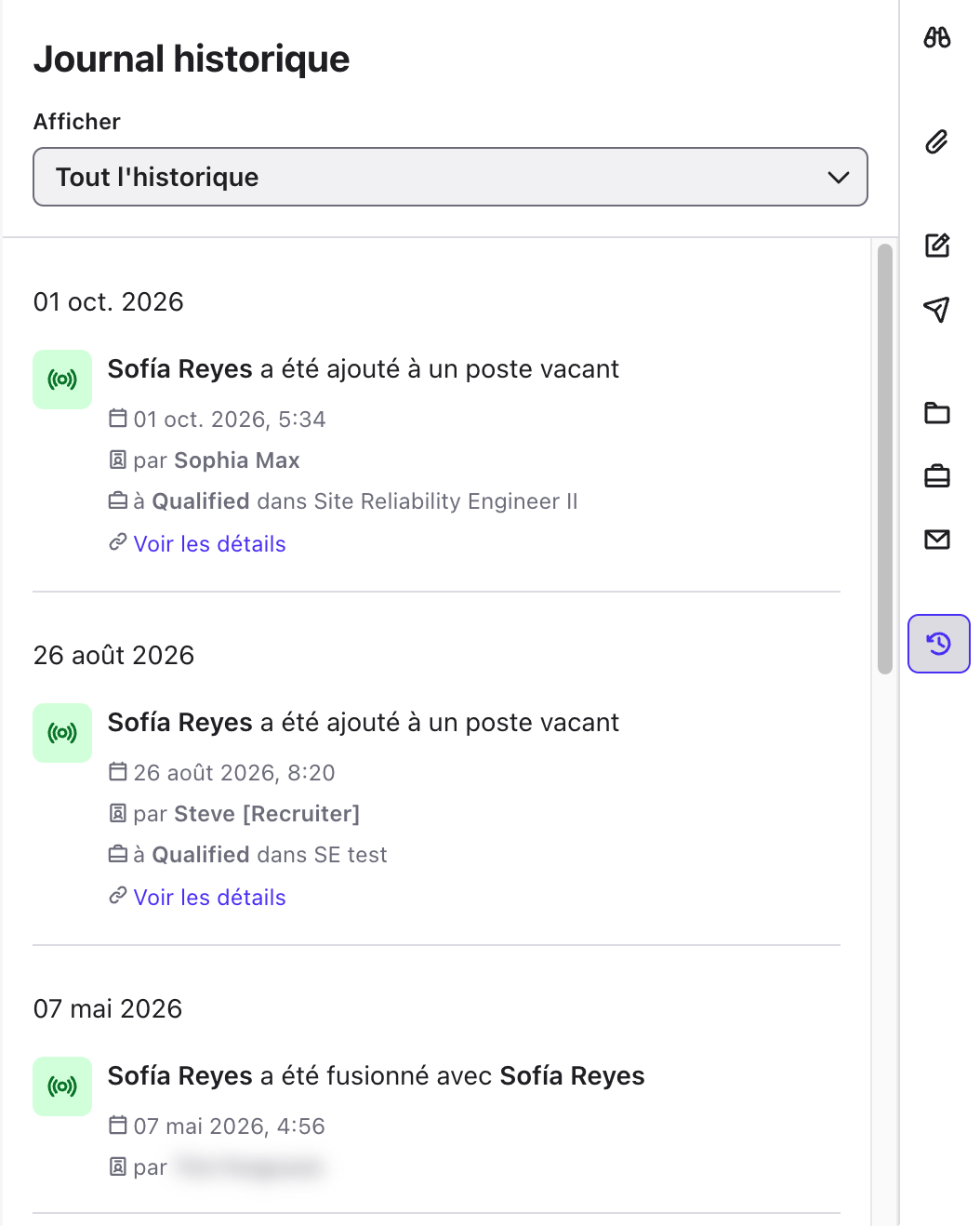Viewport: 980px width, 1226px height.
Task: Click the edit note pencil icon
Action: [937, 245]
